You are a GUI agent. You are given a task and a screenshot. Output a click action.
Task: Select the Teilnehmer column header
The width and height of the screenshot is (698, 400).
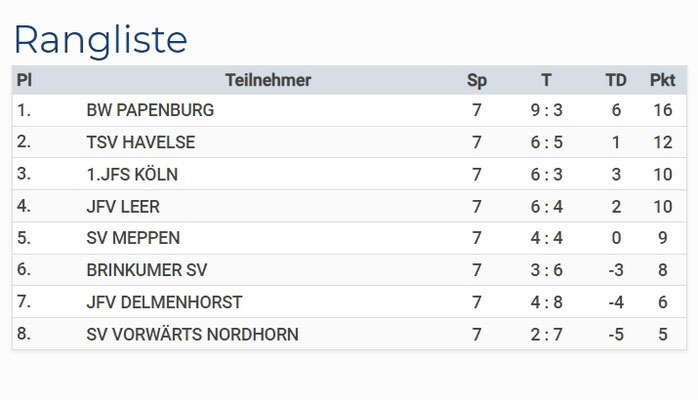[268, 80]
